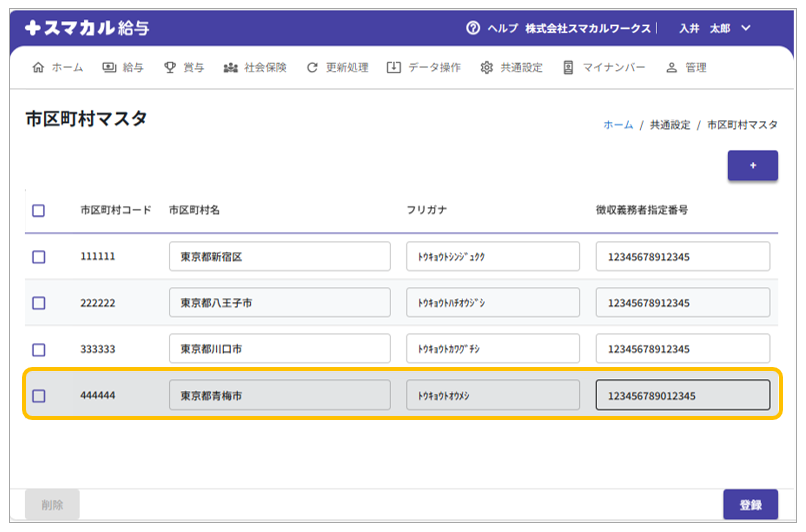Open the 管理 administration menu
Image resolution: width=806 pixels, height=532 pixels.
tap(686, 68)
